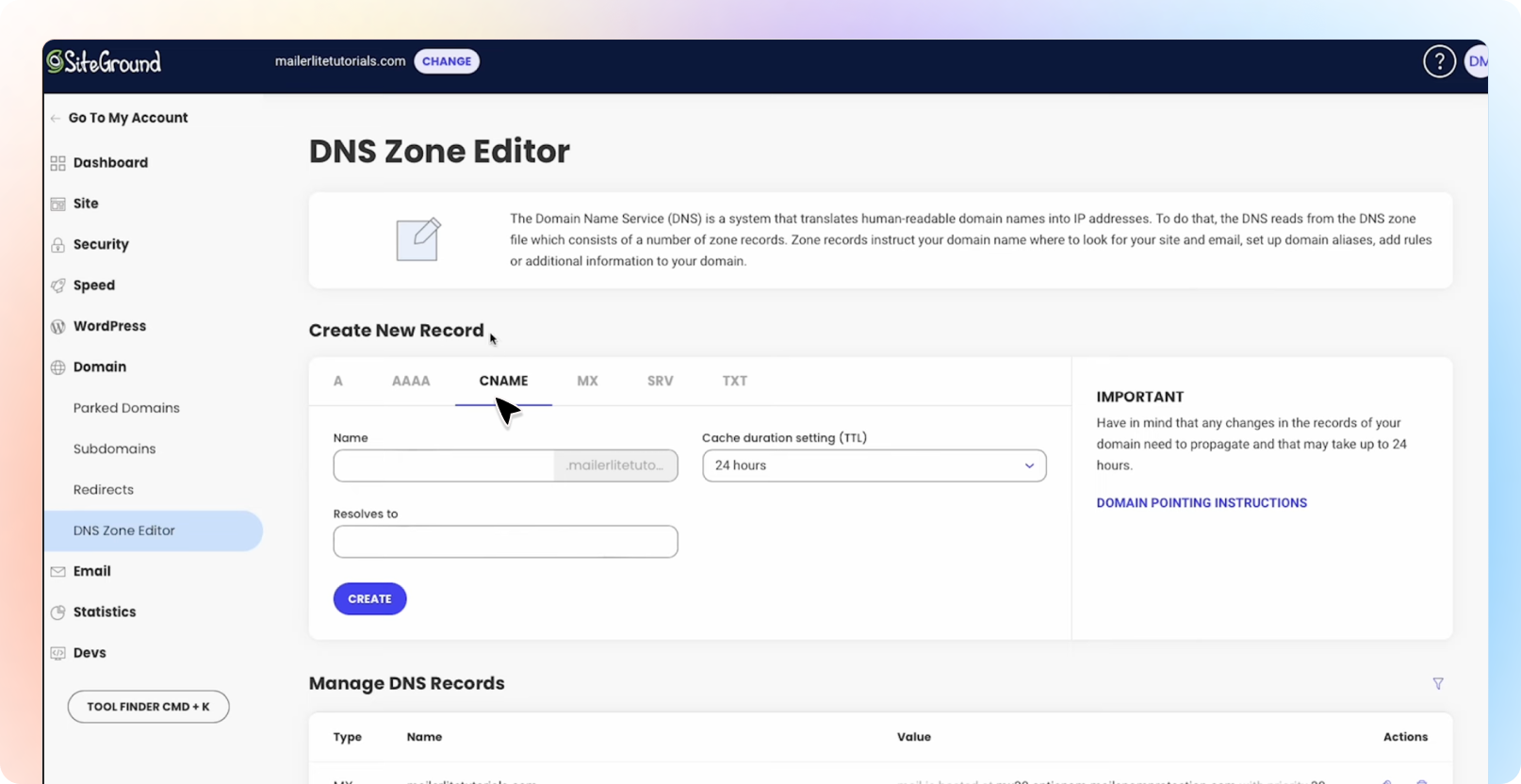1521x784 pixels.
Task: Click the Tool Finder CMD + K button
Action: tap(148, 707)
